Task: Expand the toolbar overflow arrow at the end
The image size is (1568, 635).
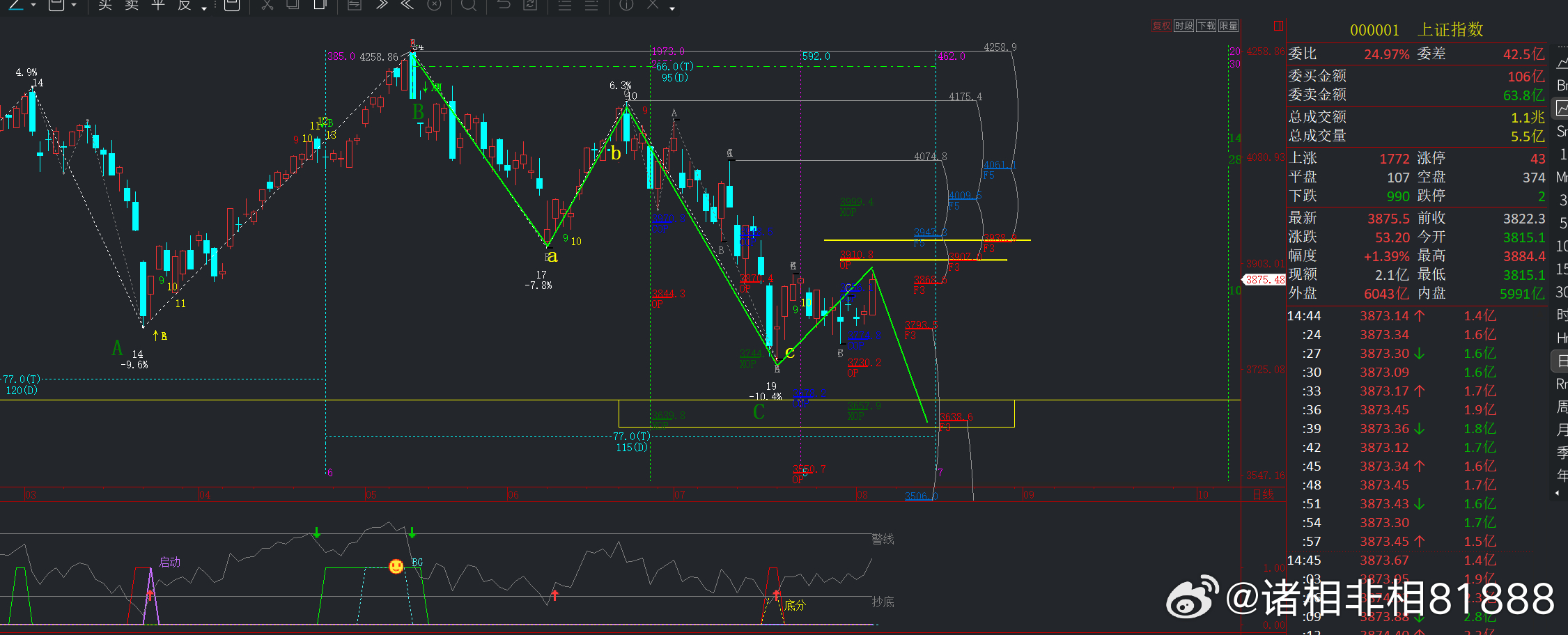Action: 672,8
